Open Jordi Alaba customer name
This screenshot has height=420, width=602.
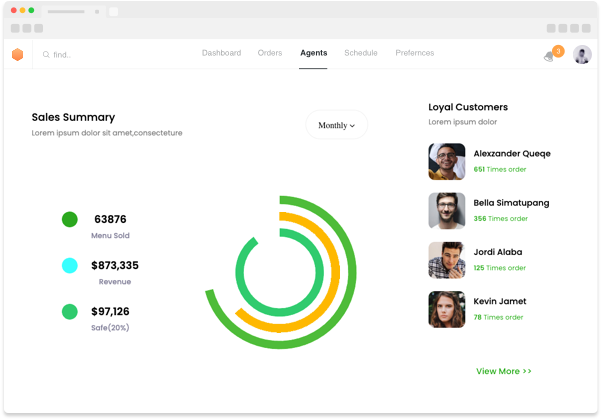pos(498,252)
